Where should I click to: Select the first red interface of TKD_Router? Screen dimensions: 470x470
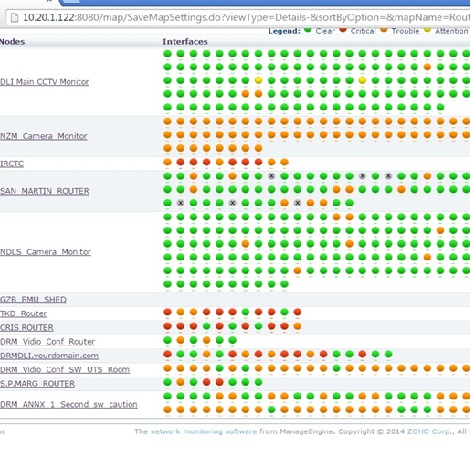[167, 312]
